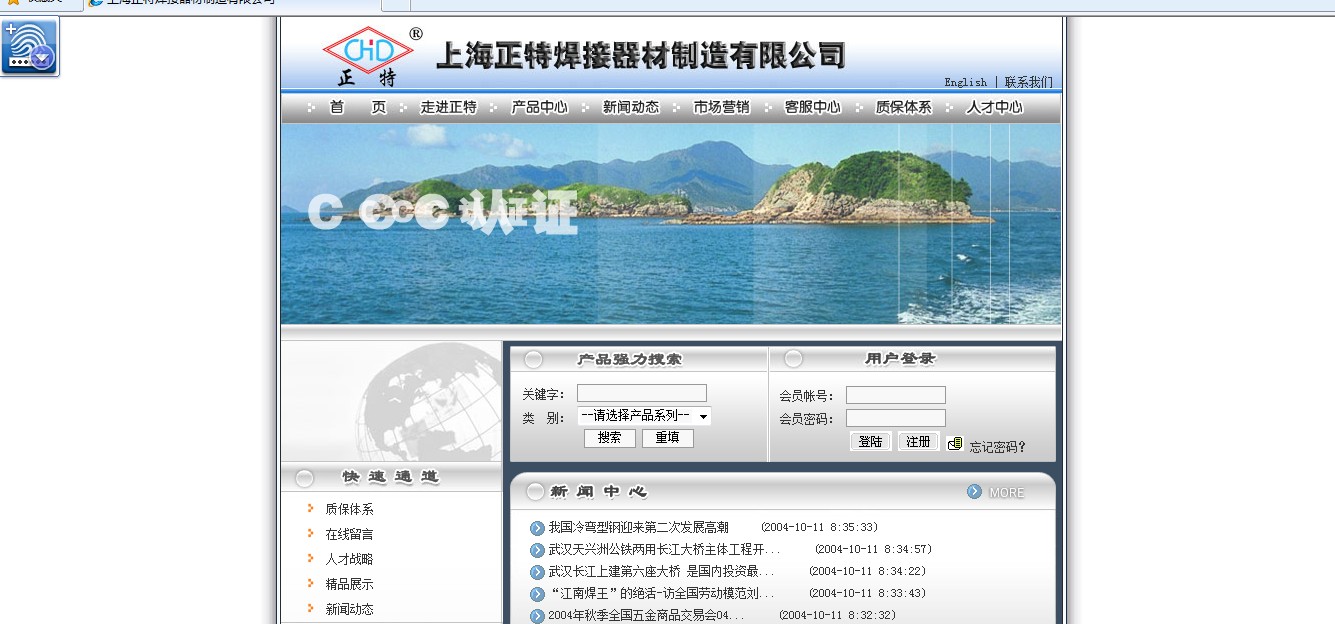Open news “江南焊王”的绝活
Image resolution: width=1335 pixels, height=624 pixels.
(661, 593)
